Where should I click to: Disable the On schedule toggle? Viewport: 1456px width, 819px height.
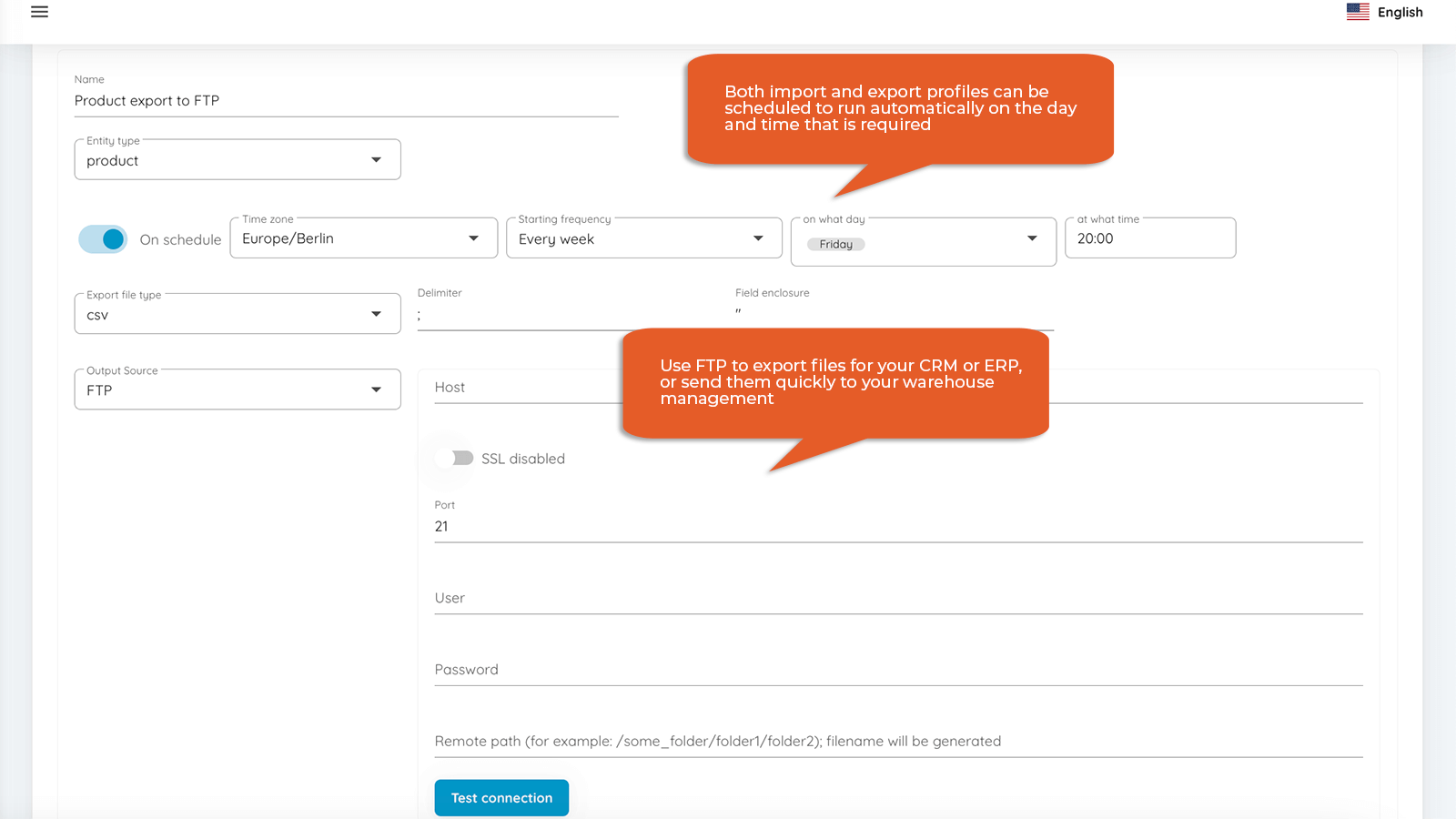[x=103, y=239]
